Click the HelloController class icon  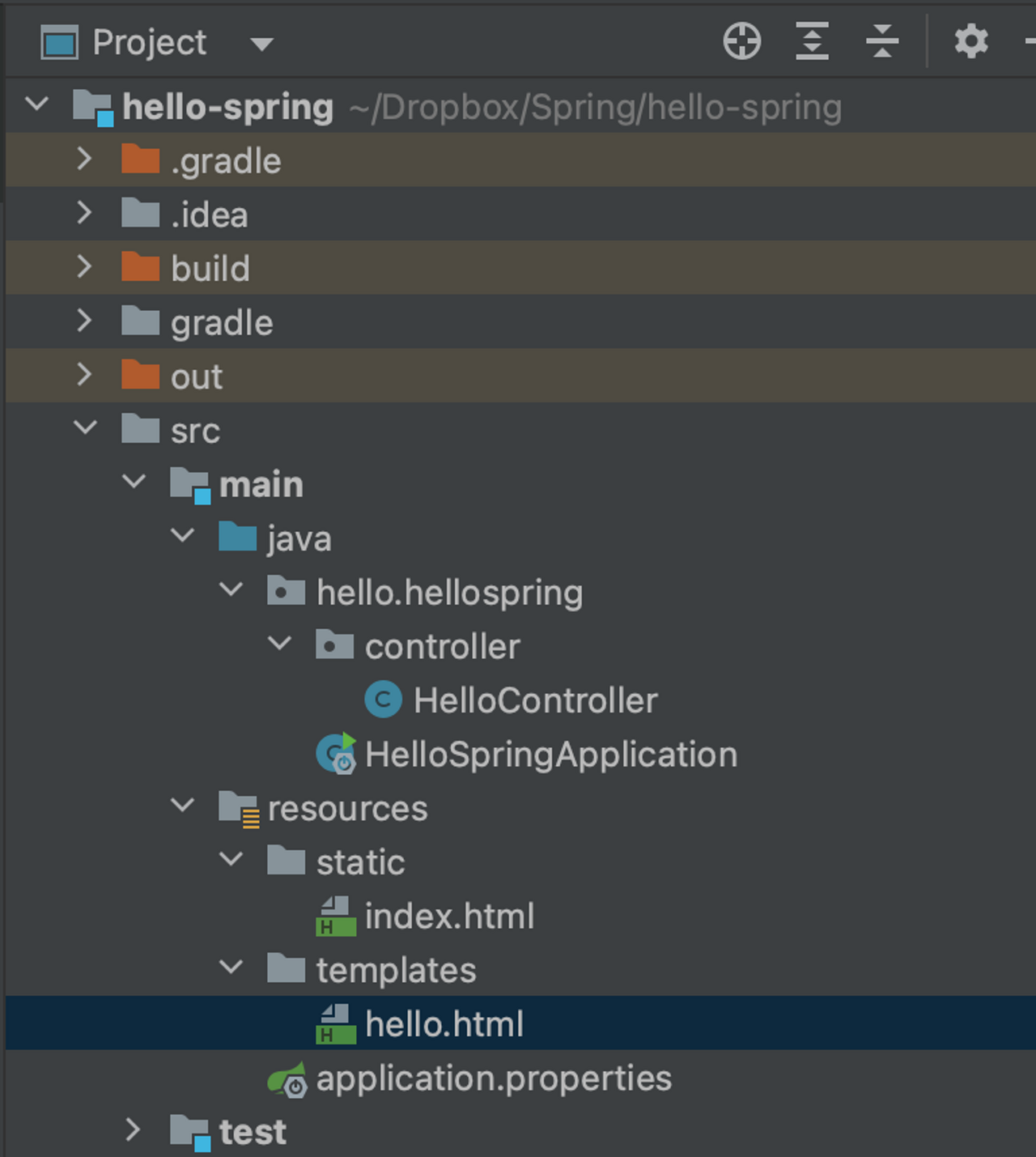(383, 700)
